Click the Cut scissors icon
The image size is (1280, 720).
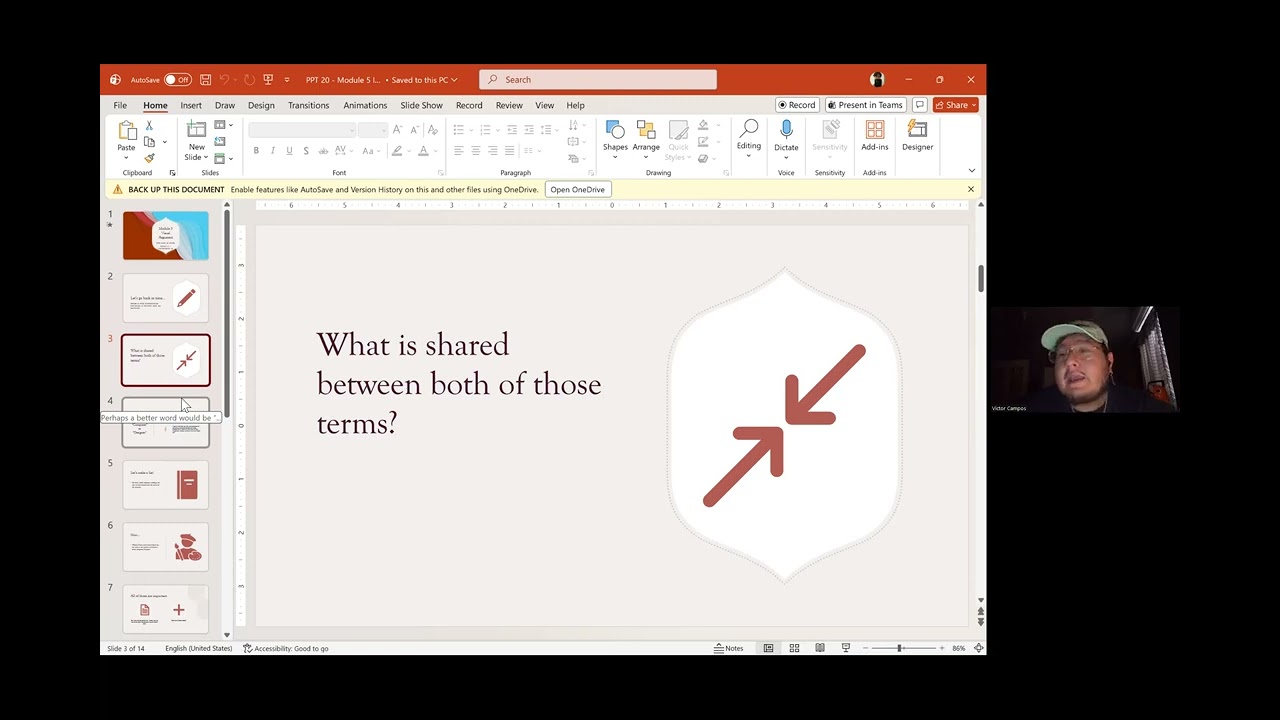(x=149, y=126)
